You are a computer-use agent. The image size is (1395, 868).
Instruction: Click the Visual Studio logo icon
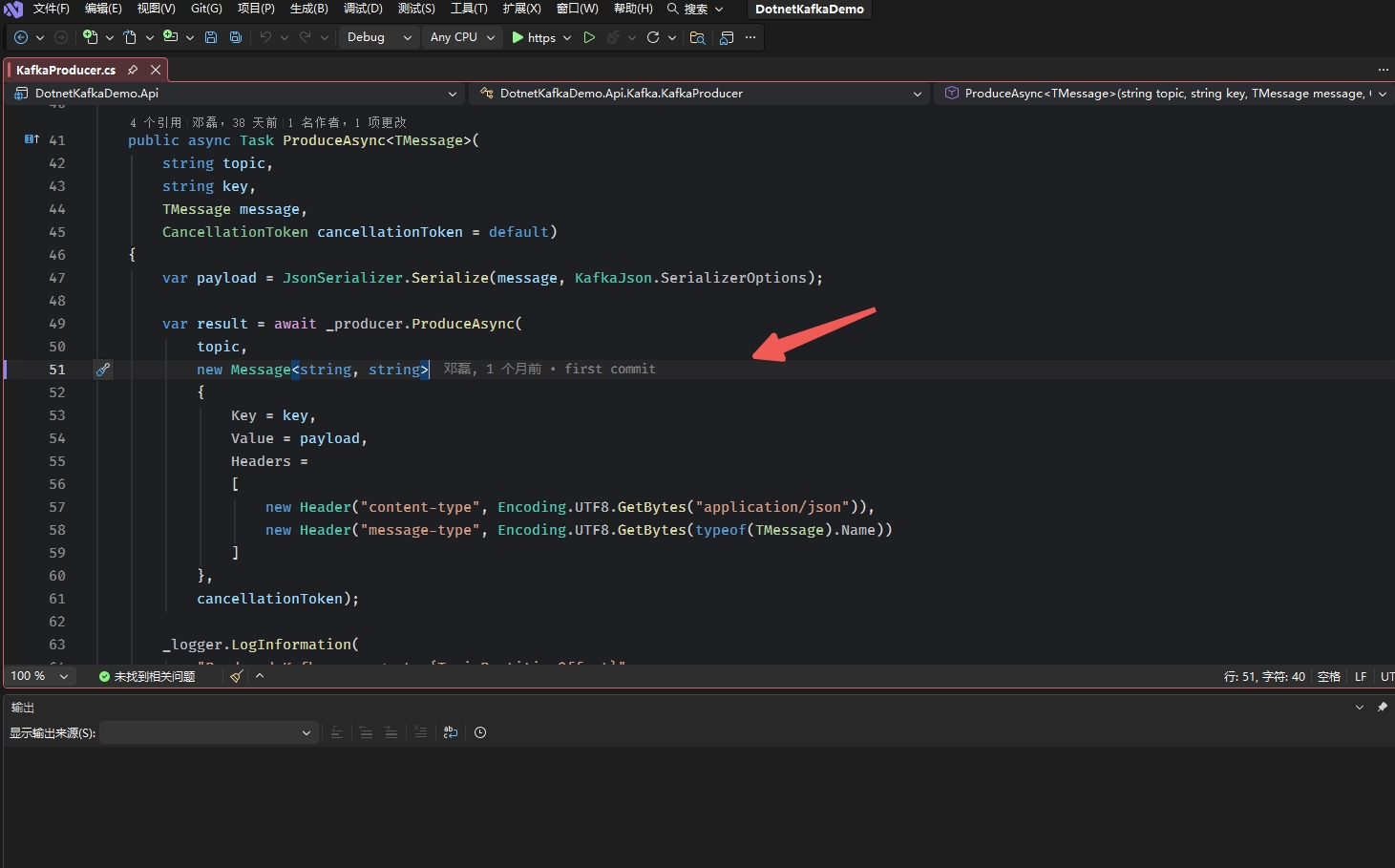click(x=13, y=10)
